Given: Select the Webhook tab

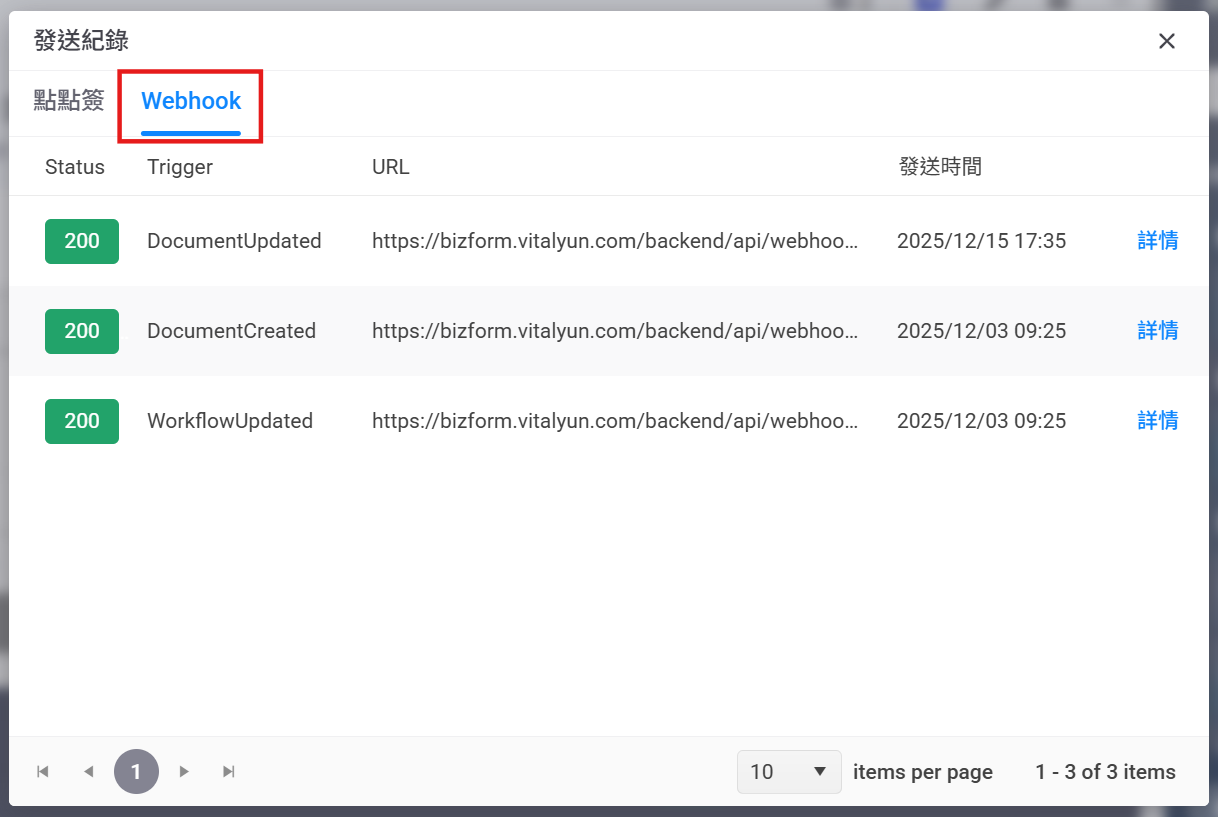Looking at the screenshot, I should (x=191, y=101).
